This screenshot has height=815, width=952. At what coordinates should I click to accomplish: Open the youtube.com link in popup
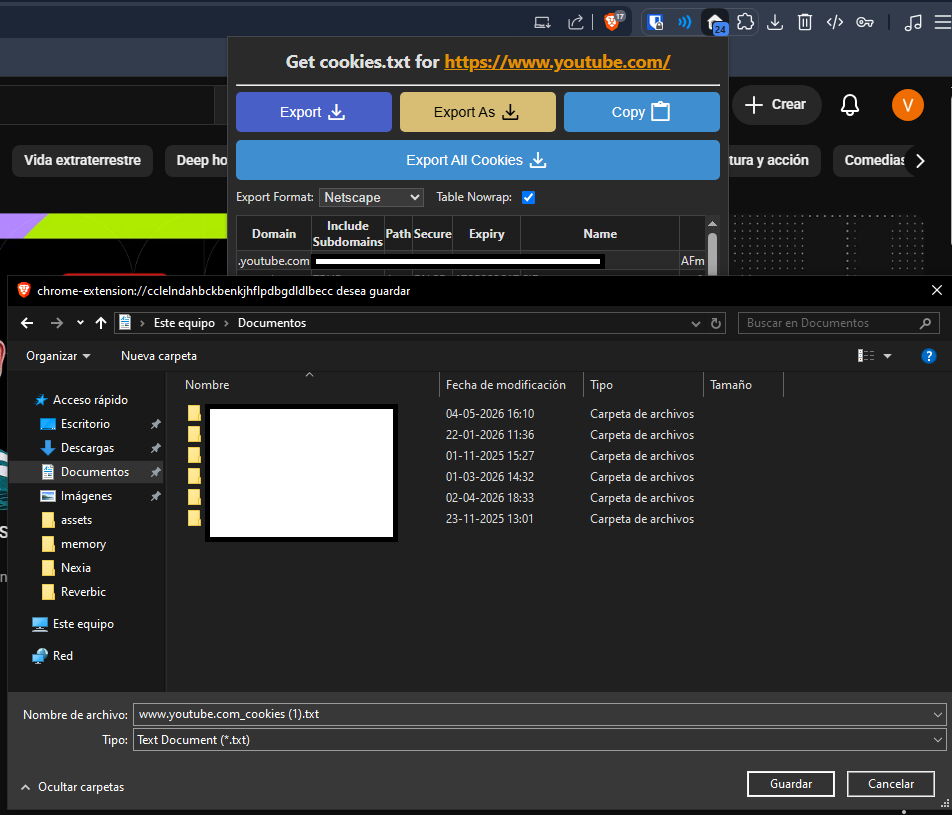coord(557,62)
